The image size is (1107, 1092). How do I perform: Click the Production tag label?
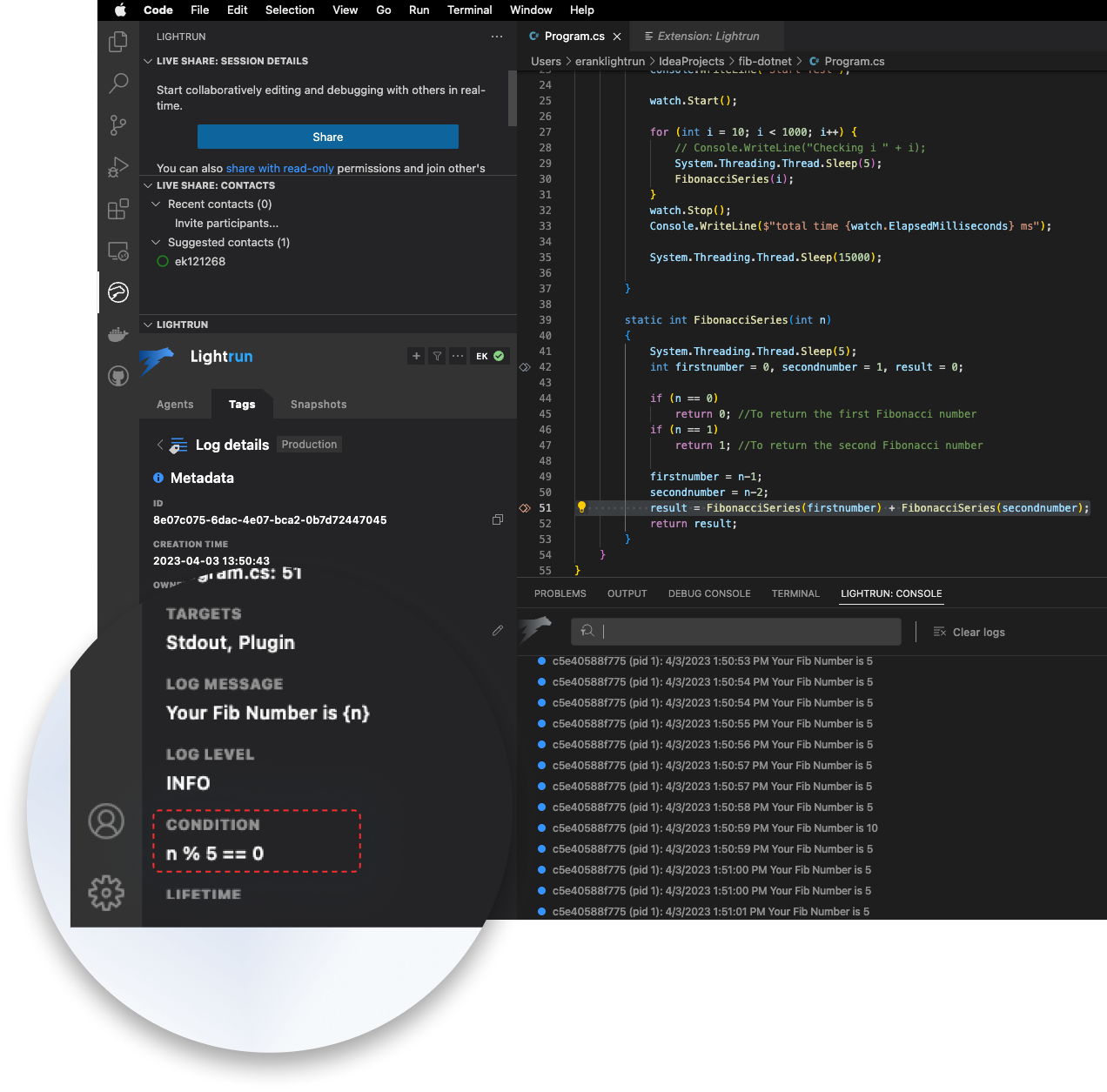pyautogui.click(x=309, y=445)
